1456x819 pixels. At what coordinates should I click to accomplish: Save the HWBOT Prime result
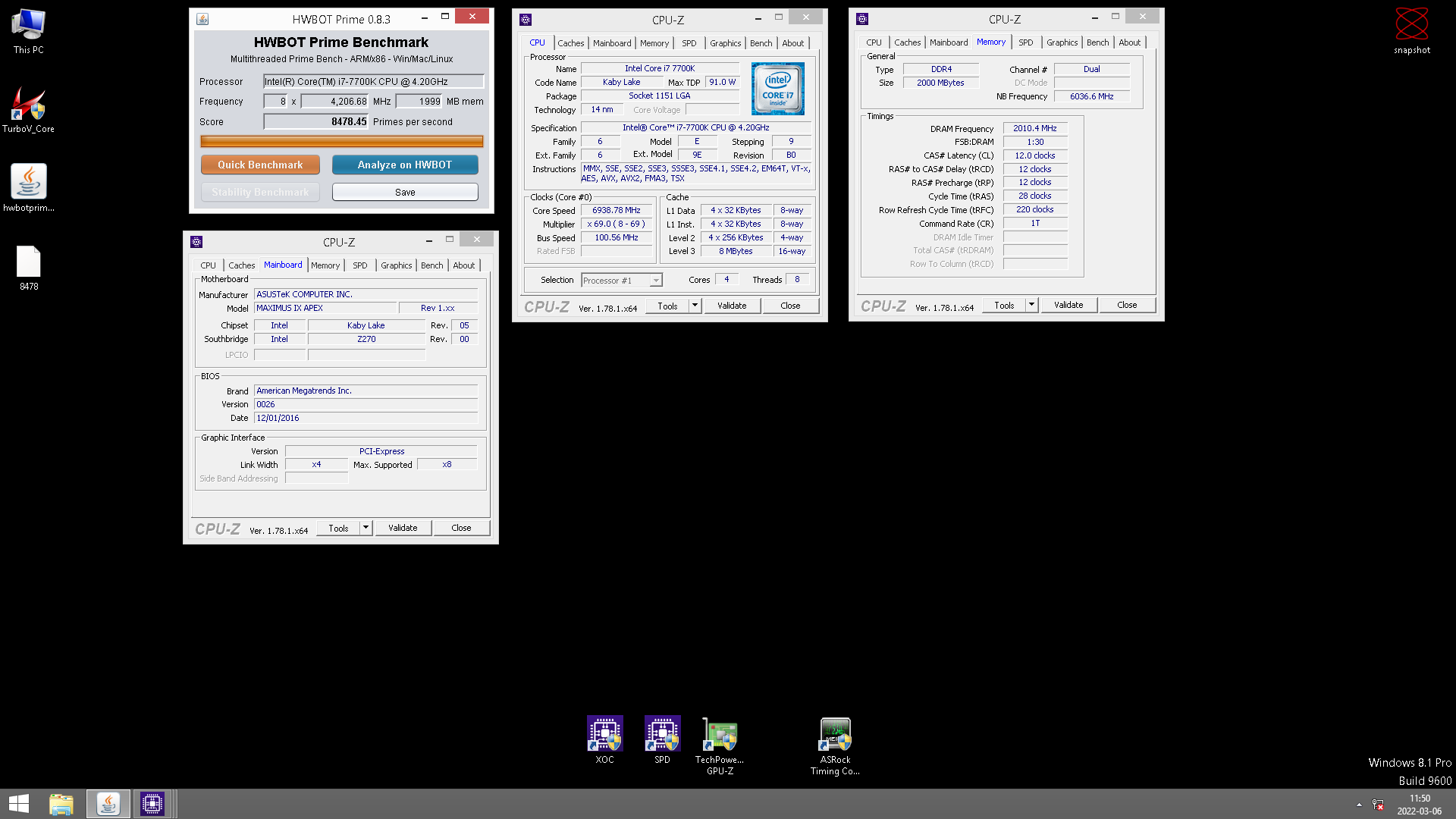coord(405,192)
